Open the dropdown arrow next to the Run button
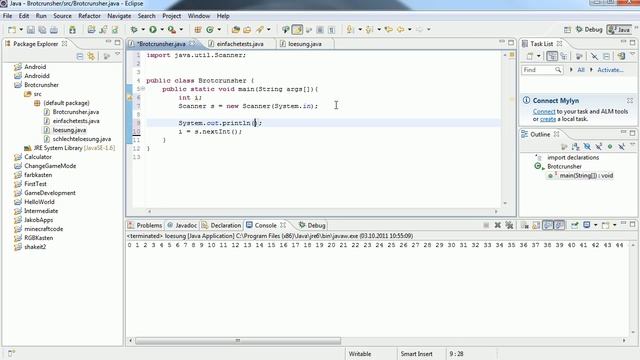This screenshot has width=640, height=360. click(162, 29)
